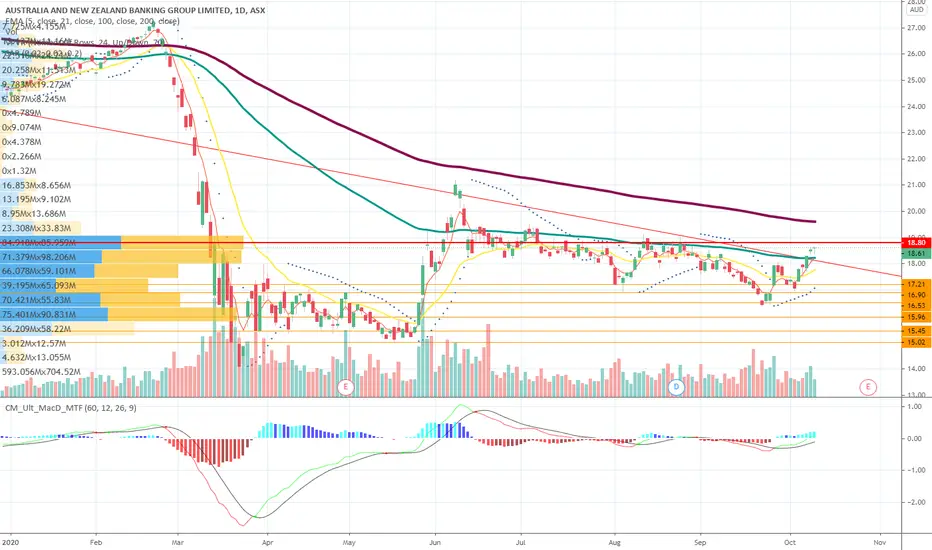Click the orange 15.96 level label
Screen dimensions: 932x550
(916, 318)
